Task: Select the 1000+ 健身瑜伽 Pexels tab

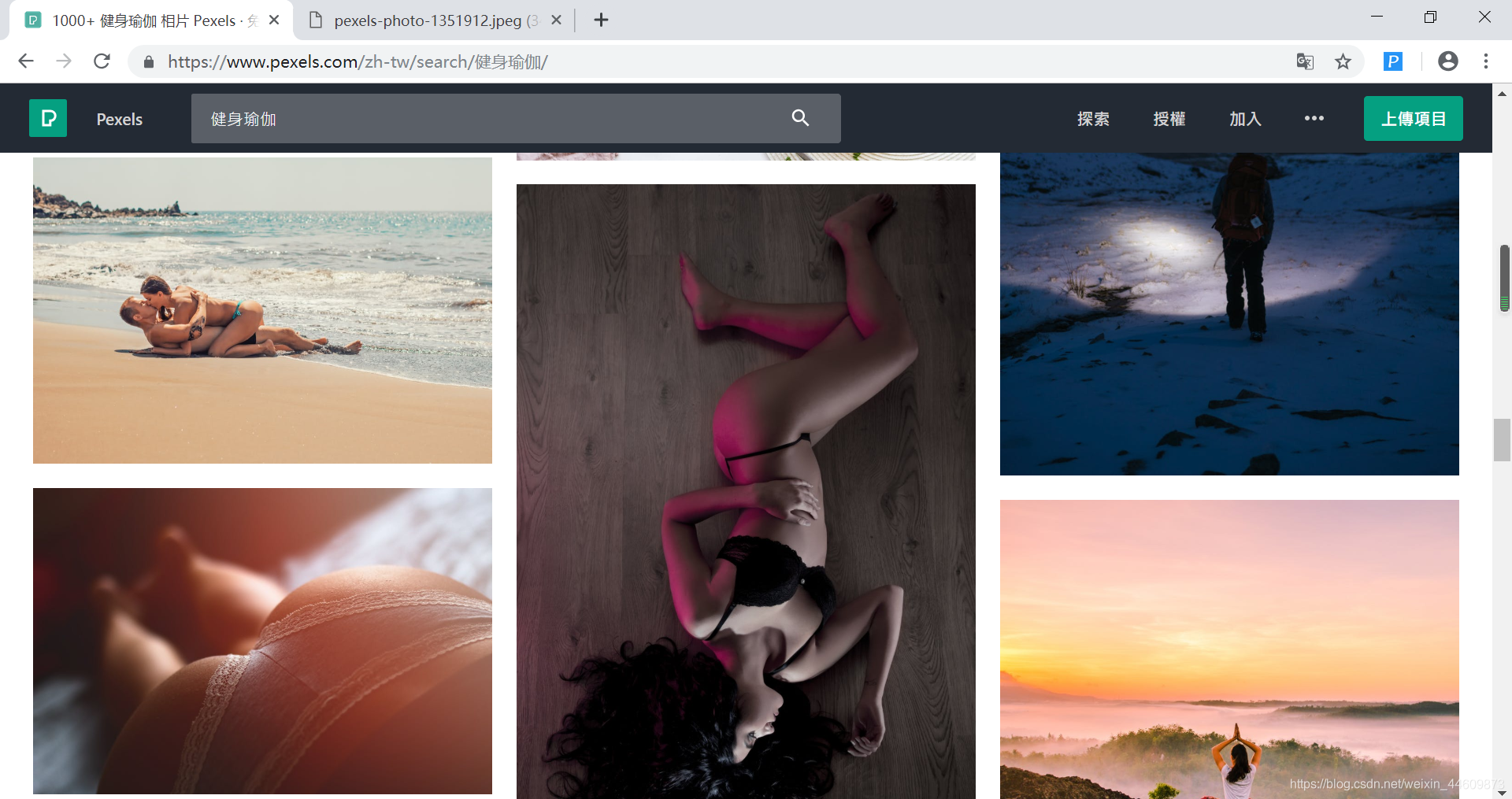Action: 151,20
